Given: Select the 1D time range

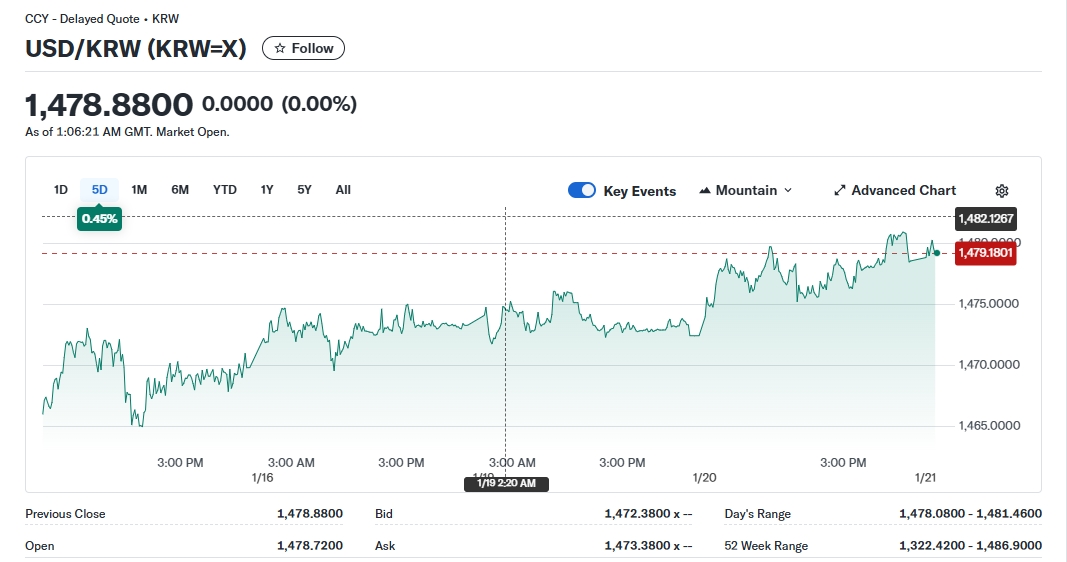Looking at the screenshot, I should click(61, 190).
